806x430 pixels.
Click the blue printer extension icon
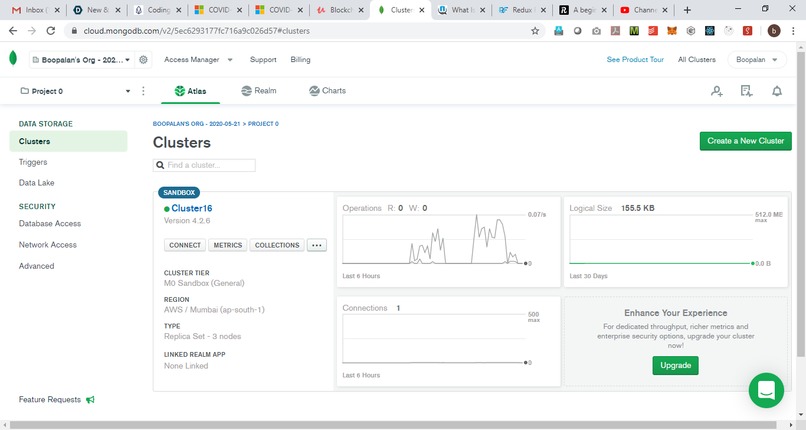(x=559, y=31)
